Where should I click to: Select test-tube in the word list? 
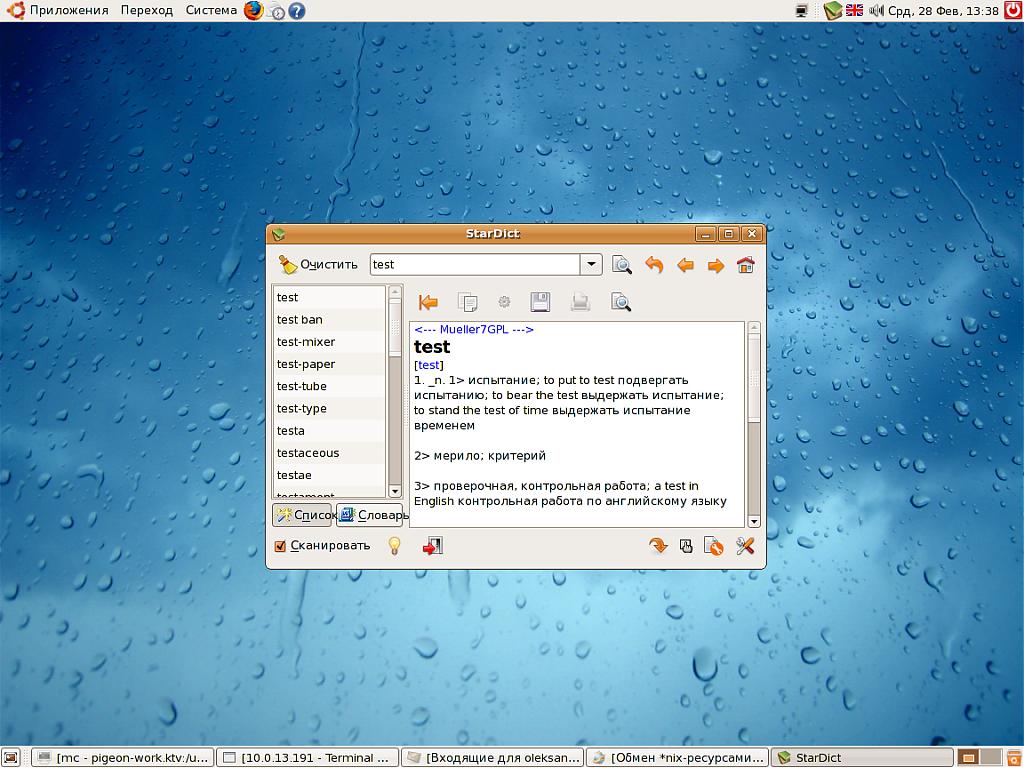click(302, 386)
